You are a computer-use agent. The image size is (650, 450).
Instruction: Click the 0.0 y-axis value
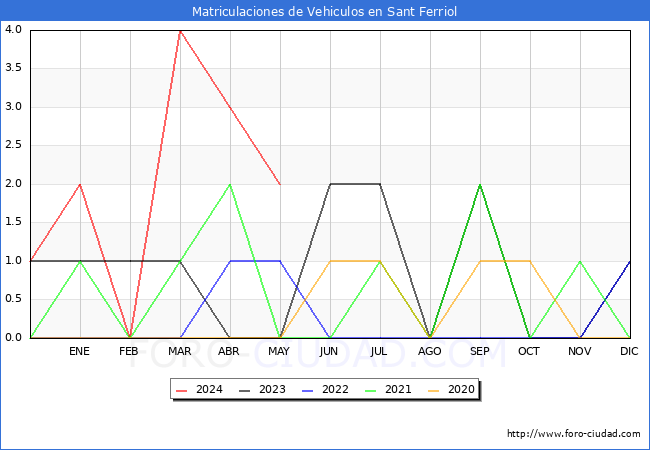click(x=13, y=338)
